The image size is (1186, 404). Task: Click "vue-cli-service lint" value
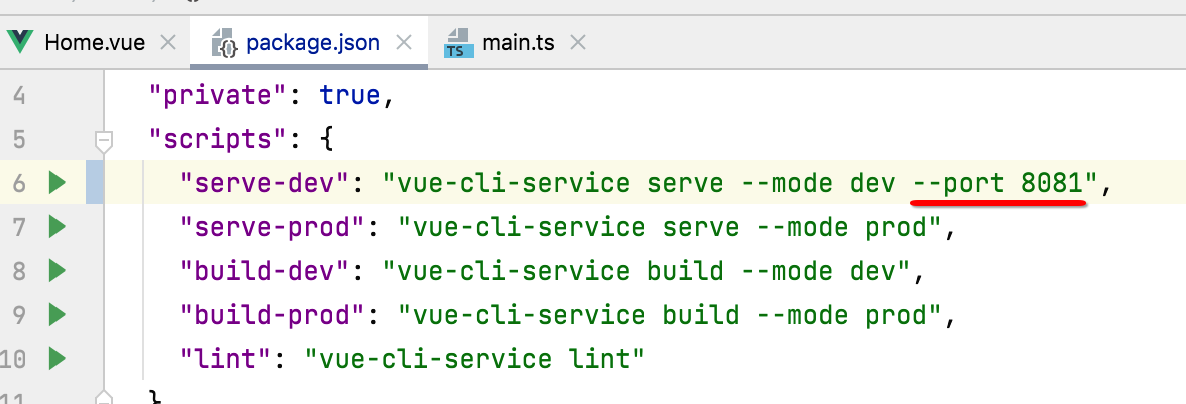point(475,359)
